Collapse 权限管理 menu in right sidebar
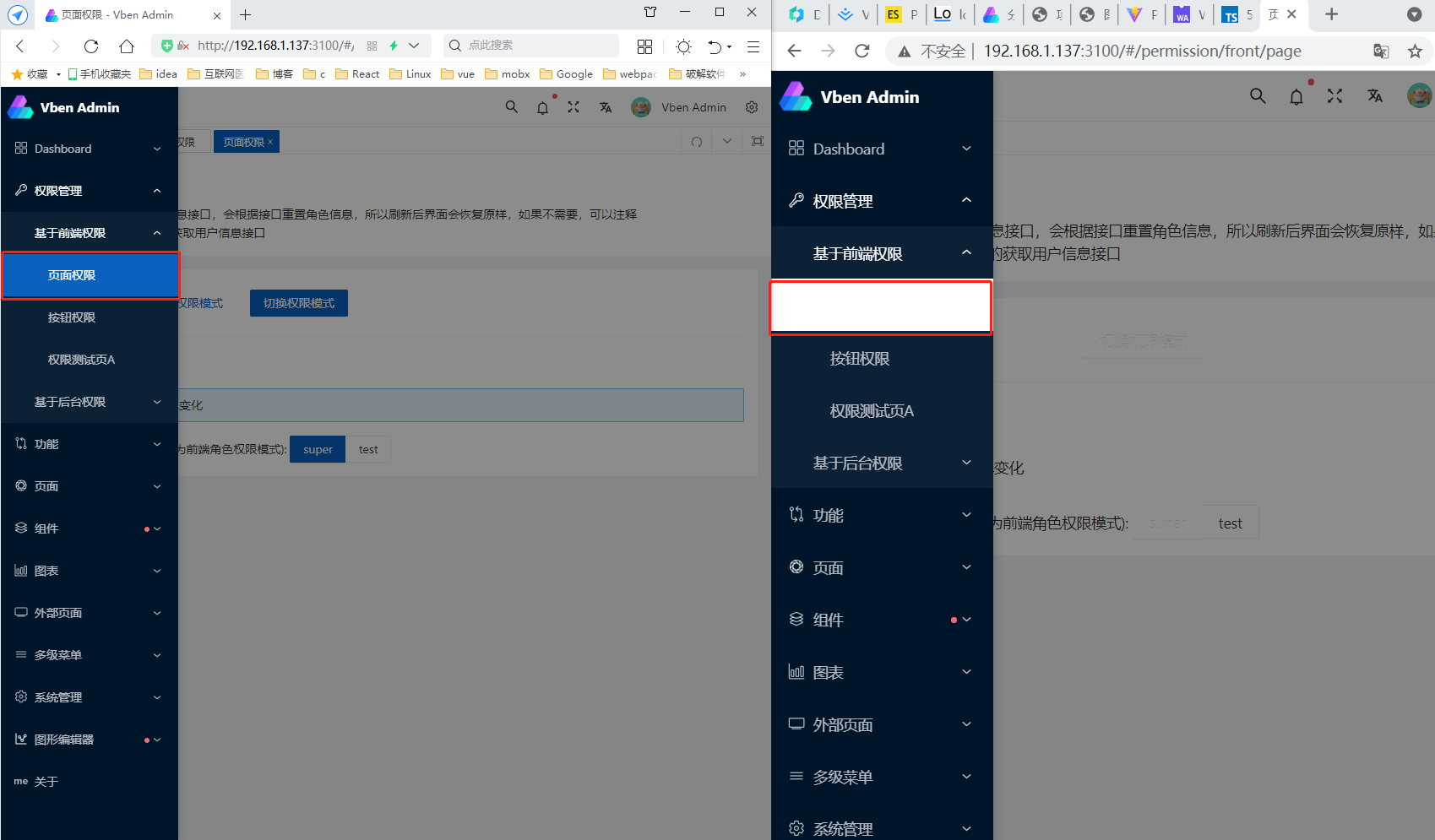The height and width of the screenshot is (840, 1435). tap(882, 201)
